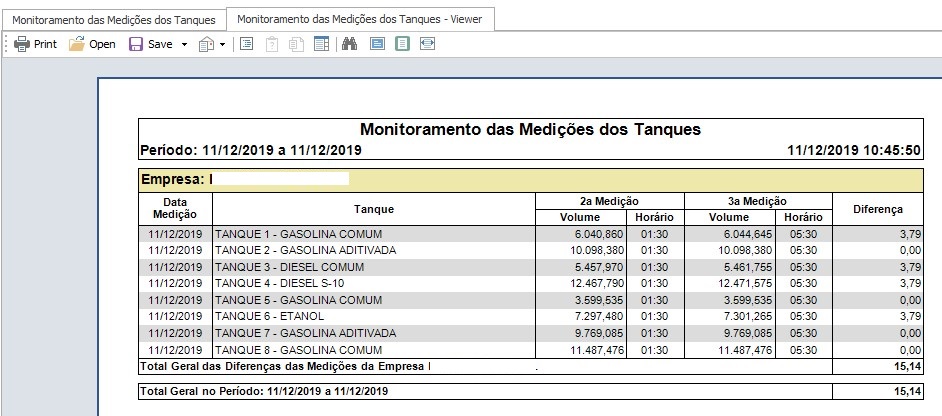Select the fit-width arrows icon

pyautogui.click(x=427, y=44)
